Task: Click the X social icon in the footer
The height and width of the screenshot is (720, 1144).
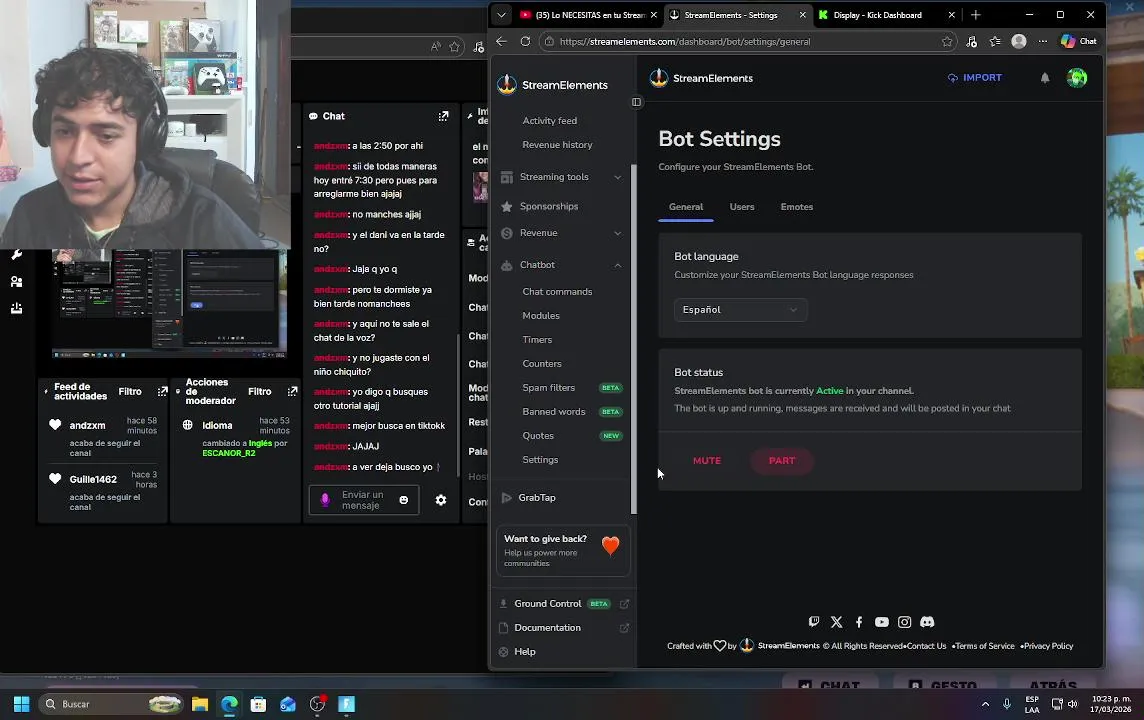Action: [x=836, y=622]
